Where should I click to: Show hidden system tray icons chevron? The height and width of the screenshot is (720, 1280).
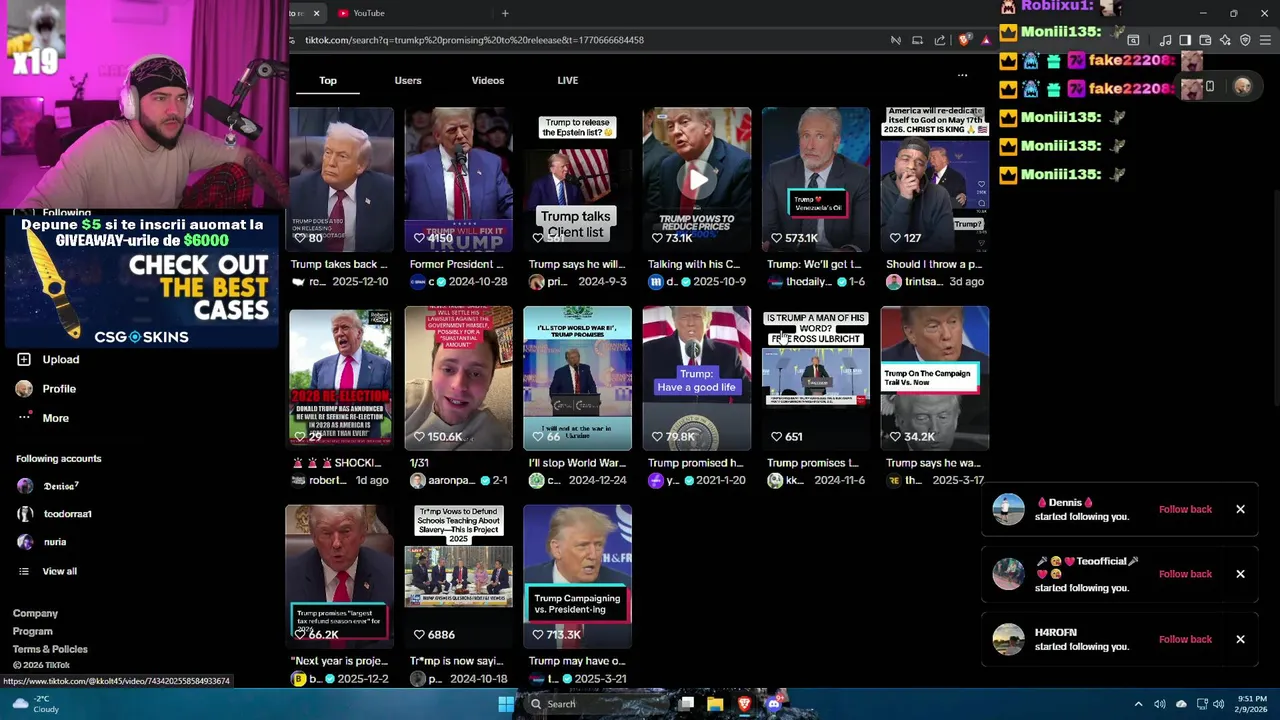coord(1138,704)
